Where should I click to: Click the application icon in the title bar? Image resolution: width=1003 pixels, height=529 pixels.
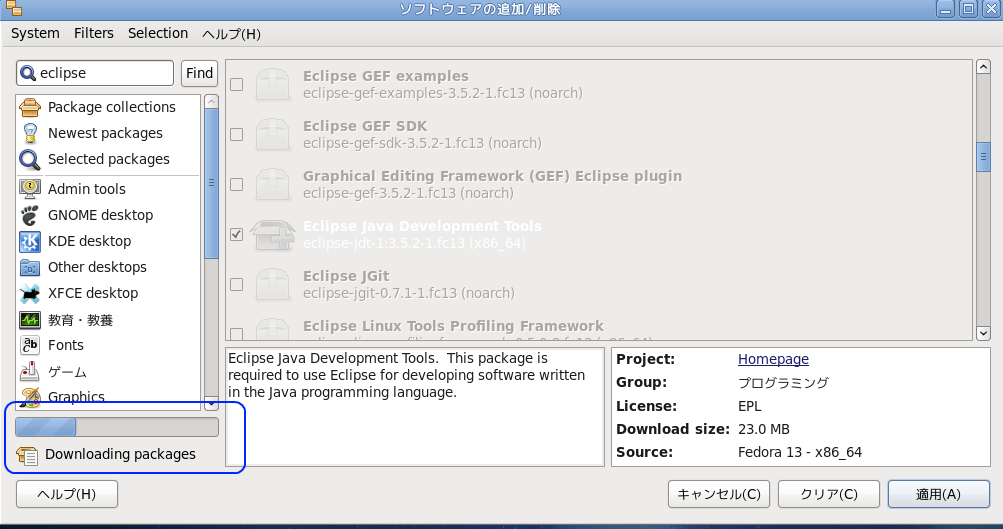pos(14,8)
